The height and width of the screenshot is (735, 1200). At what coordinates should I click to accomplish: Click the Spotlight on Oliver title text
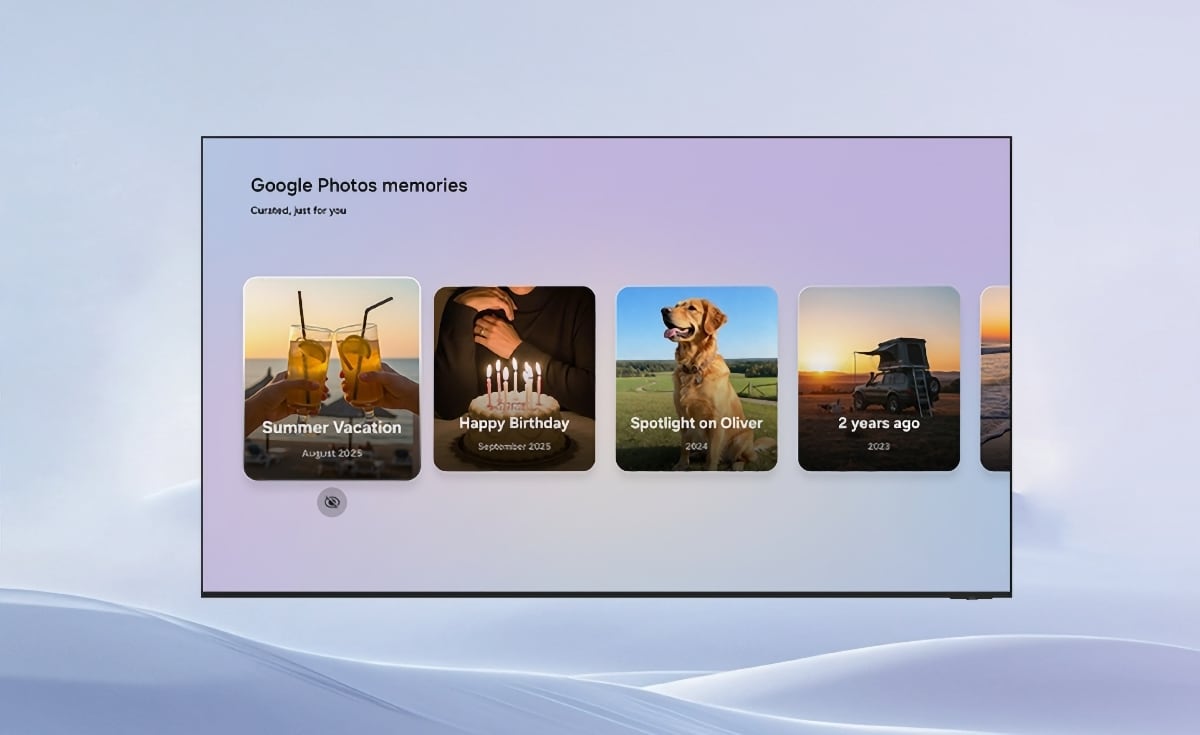[696, 423]
